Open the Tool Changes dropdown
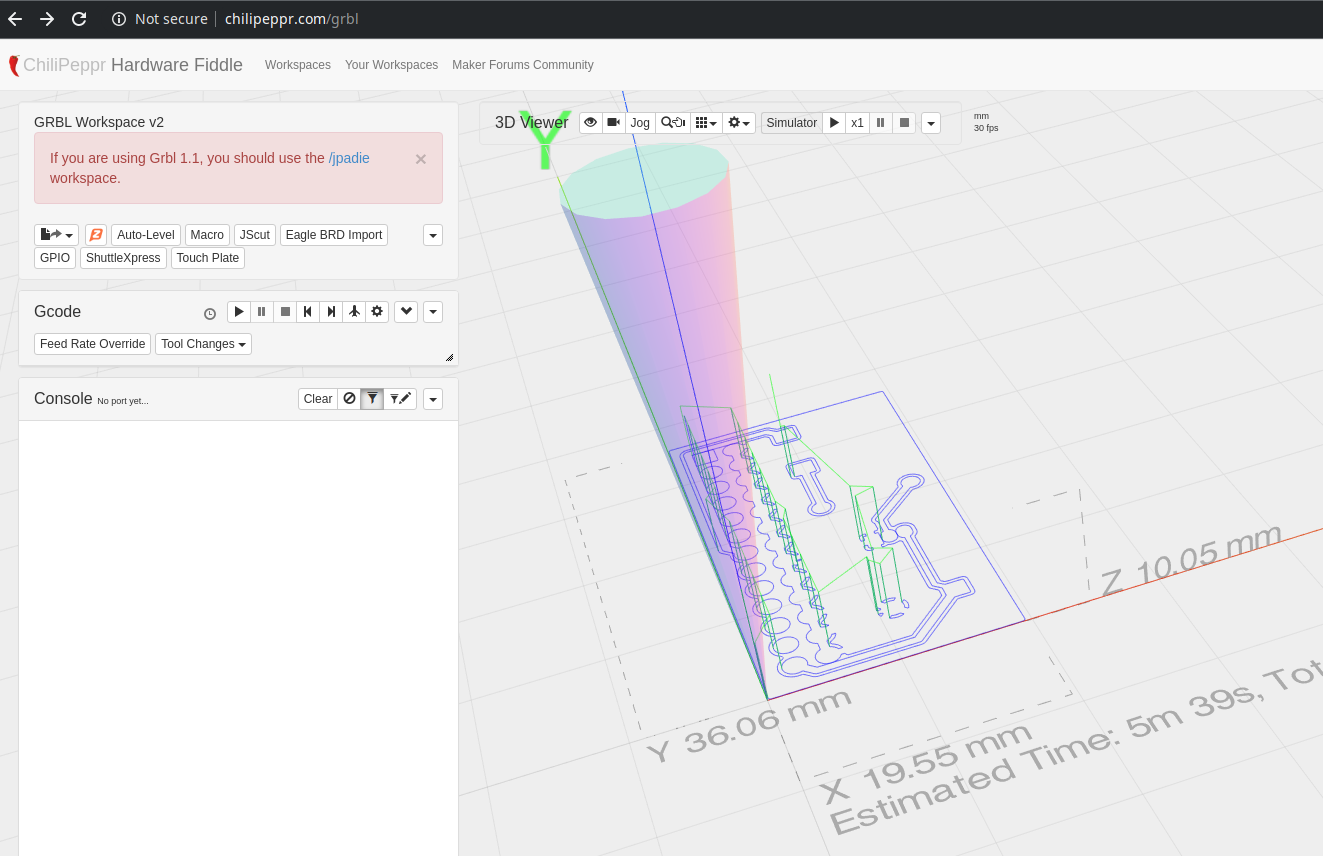The image size is (1323, 856). 203,344
